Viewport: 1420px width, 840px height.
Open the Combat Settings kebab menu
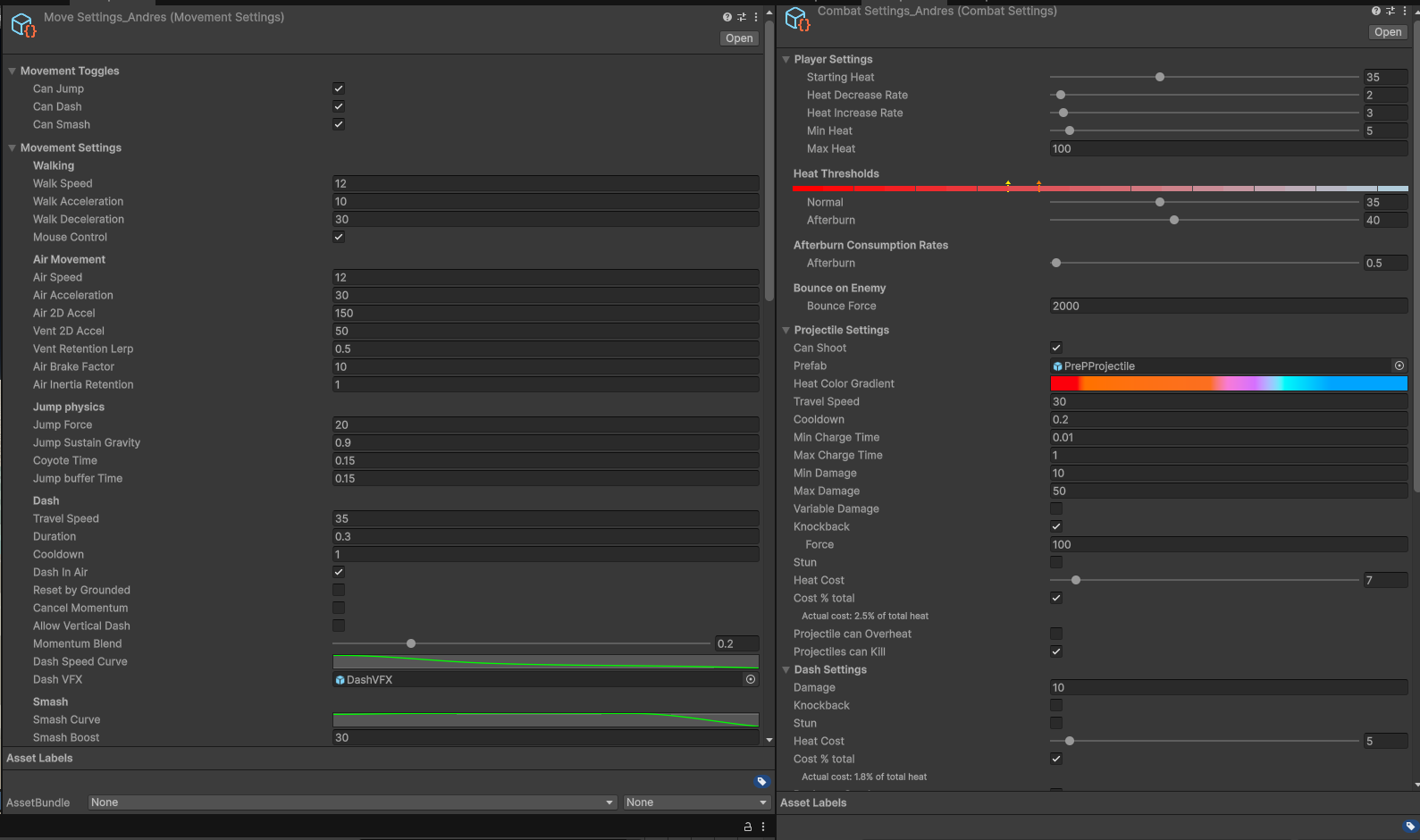[x=1405, y=11]
